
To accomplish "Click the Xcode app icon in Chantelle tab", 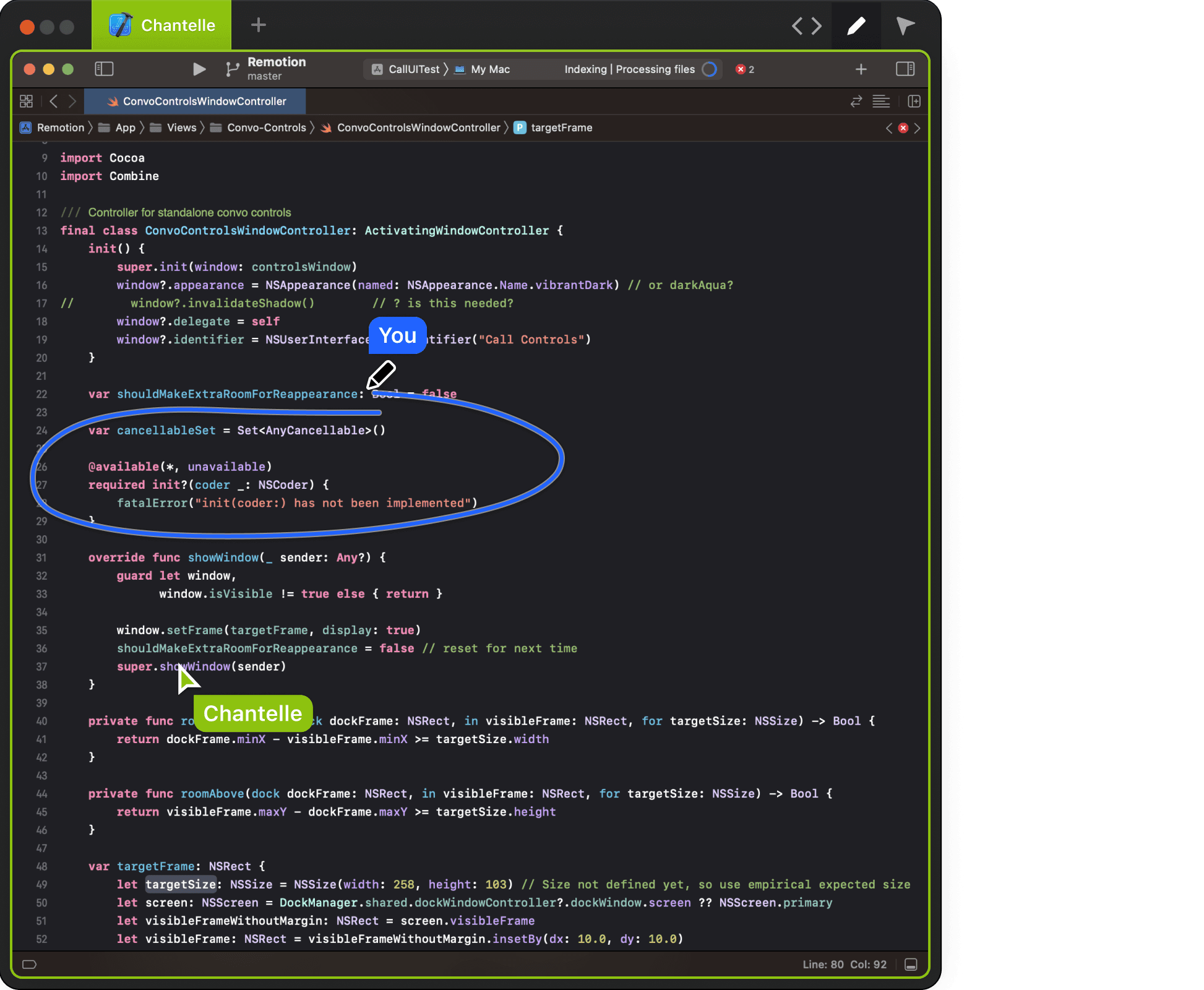I will coord(121,25).
